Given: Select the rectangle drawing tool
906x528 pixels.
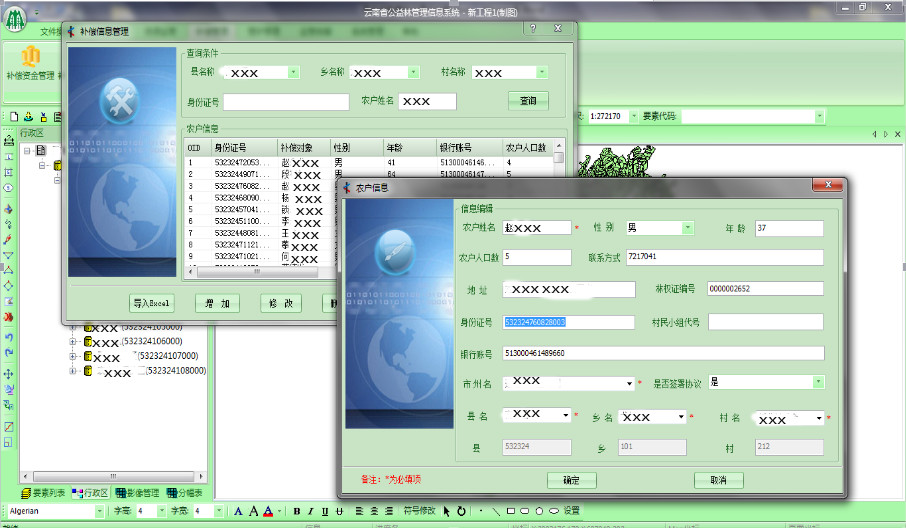Looking at the screenshot, I should pos(510,511).
